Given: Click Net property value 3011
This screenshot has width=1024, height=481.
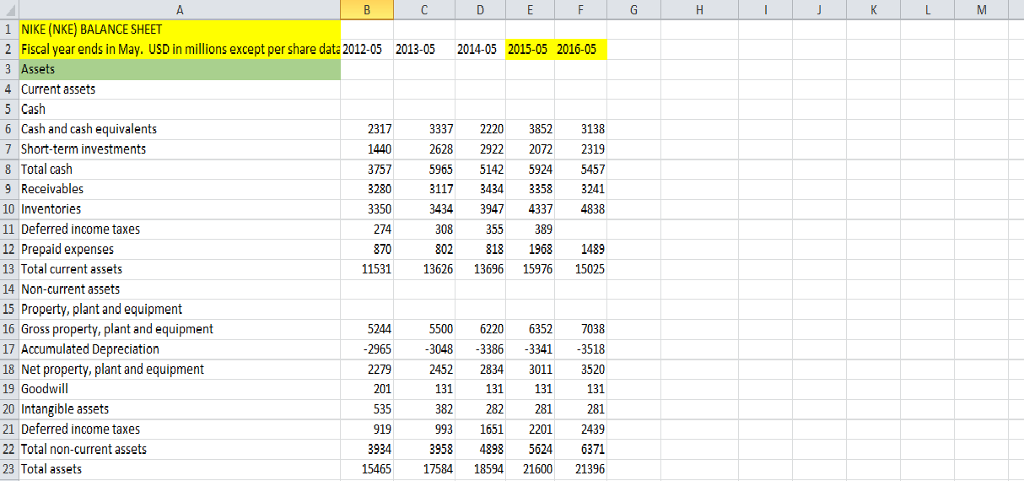Looking at the screenshot, I should 530,369.
